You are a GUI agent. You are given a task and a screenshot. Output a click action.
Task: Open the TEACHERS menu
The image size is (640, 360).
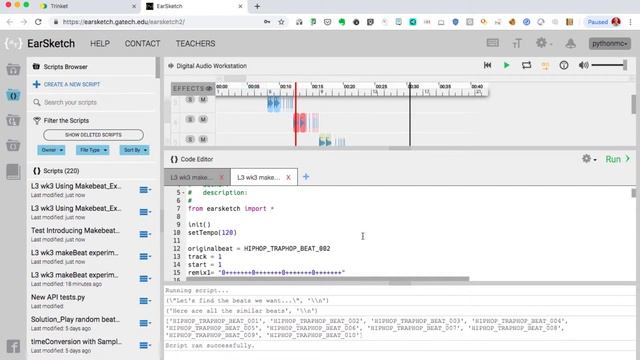click(x=196, y=43)
